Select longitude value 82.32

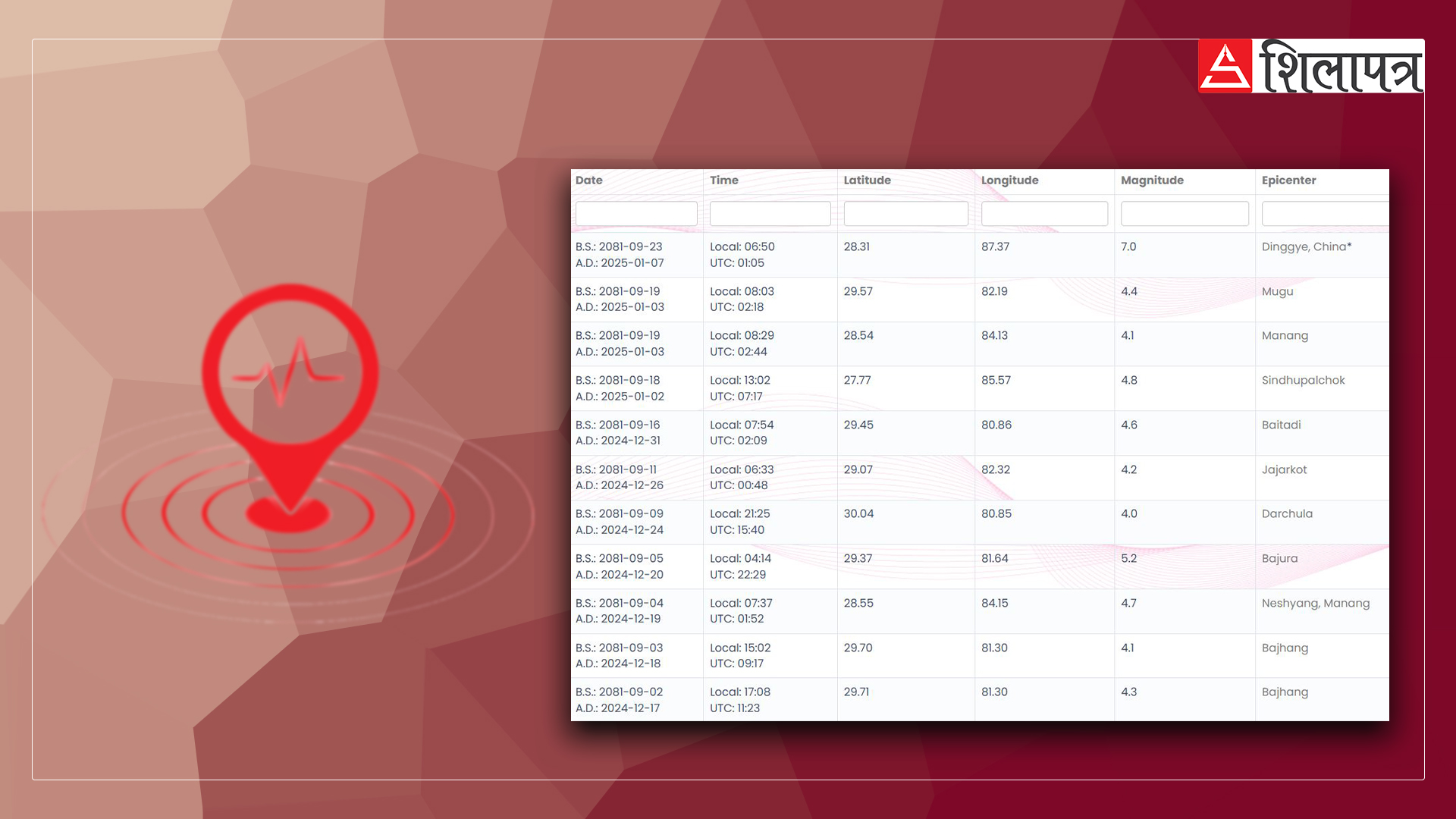pyautogui.click(x=996, y=470)
